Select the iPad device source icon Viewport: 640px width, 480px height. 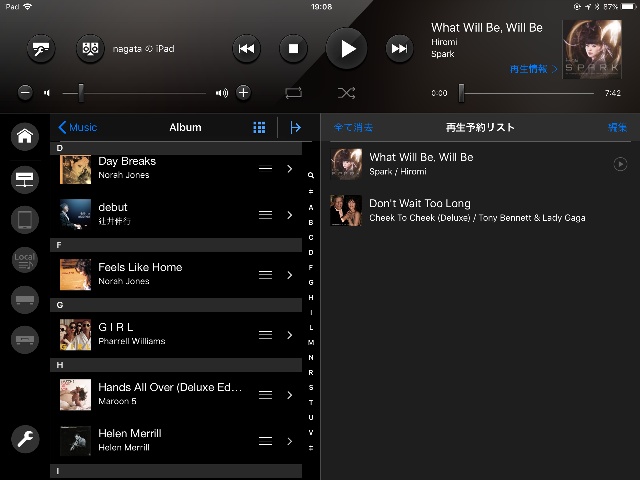(x=25, y=219)
